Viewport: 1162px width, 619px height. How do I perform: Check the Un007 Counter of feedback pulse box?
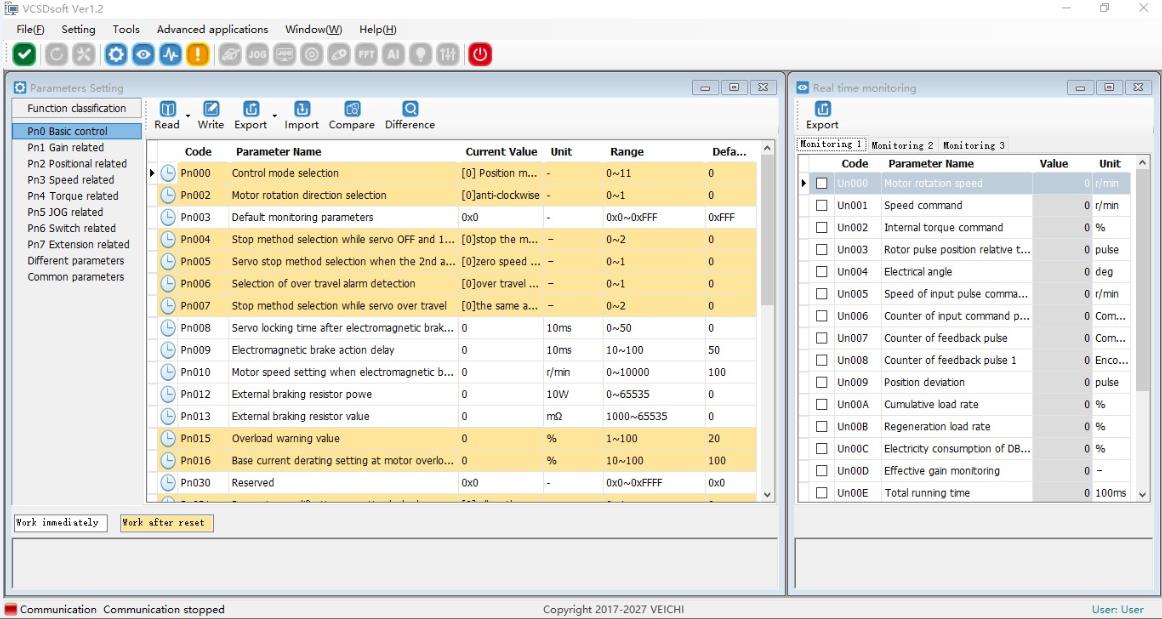point(821,338)
